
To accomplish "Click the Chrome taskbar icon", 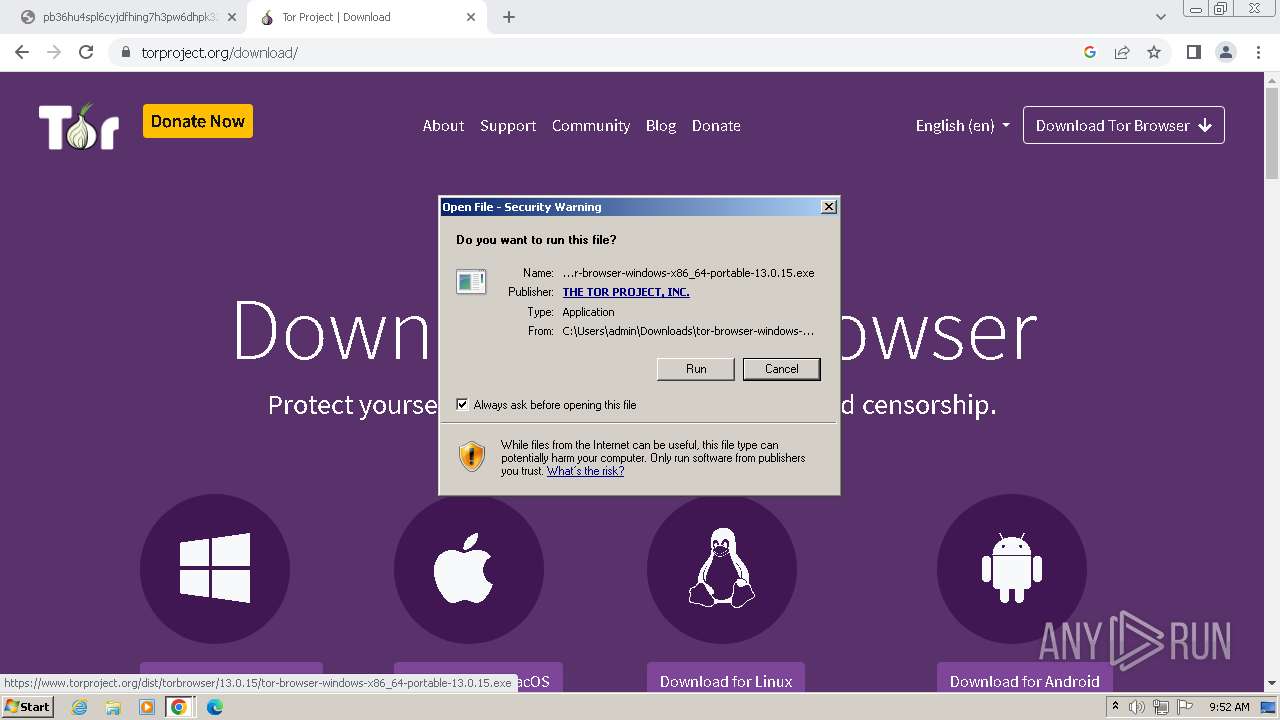I will click(179, 707).
